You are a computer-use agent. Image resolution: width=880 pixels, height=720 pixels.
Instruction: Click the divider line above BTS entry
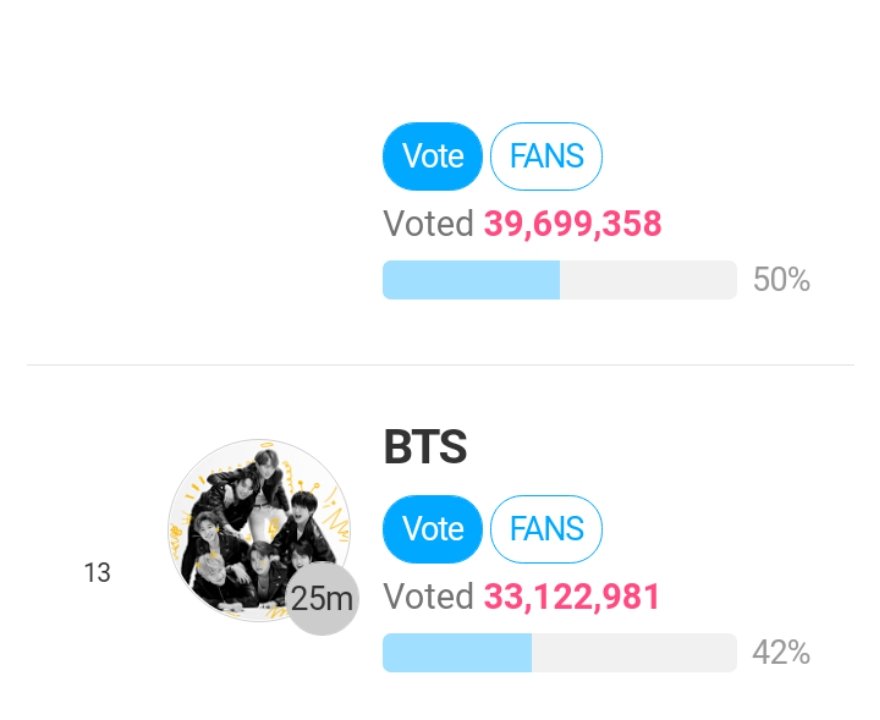point(441,365)
